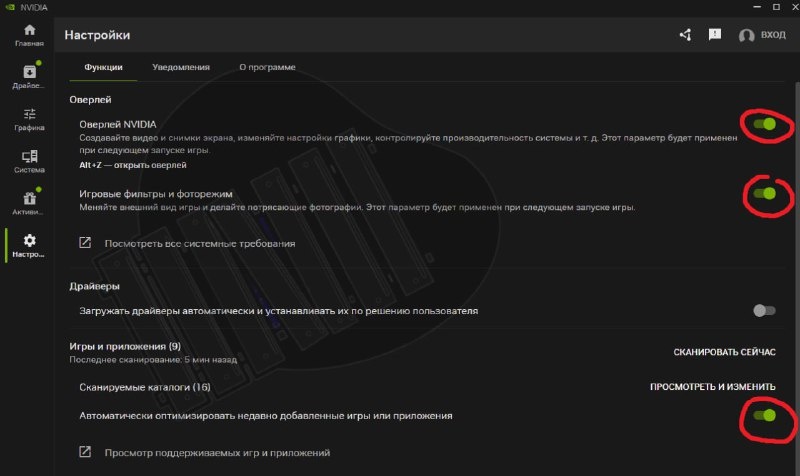The height and width of the screenshot is (476, 800).
Task: Open the Система sidebar section
Action: (29, 161)
